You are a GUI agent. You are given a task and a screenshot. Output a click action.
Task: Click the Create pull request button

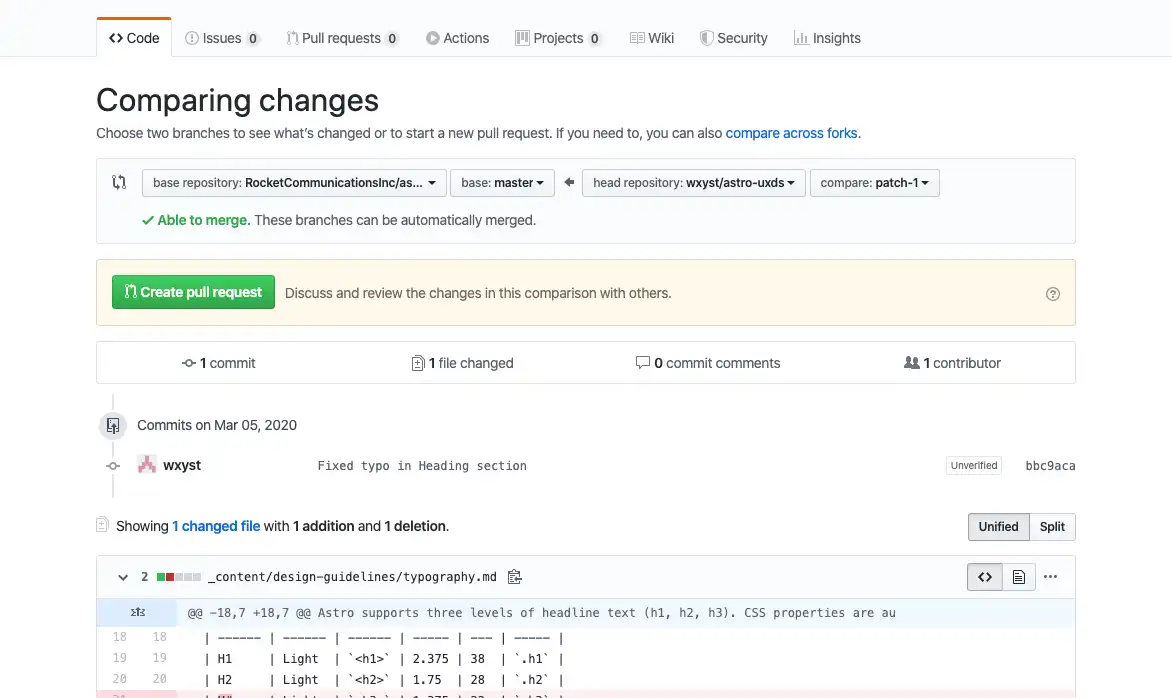coord(193,293)
